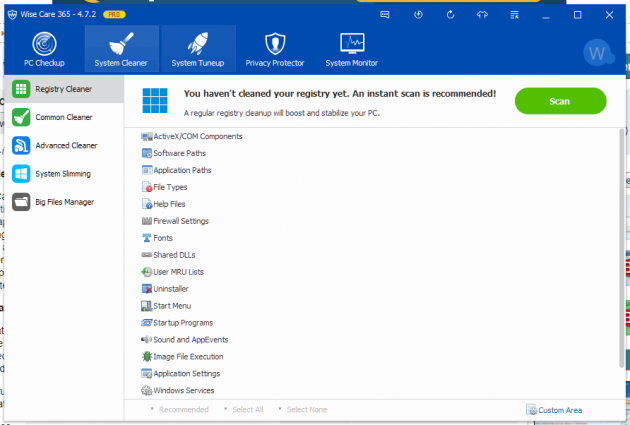This screenshot has height=425, width=630.
Task: Click the restore backup clock icon
Action: pos(418,15)
